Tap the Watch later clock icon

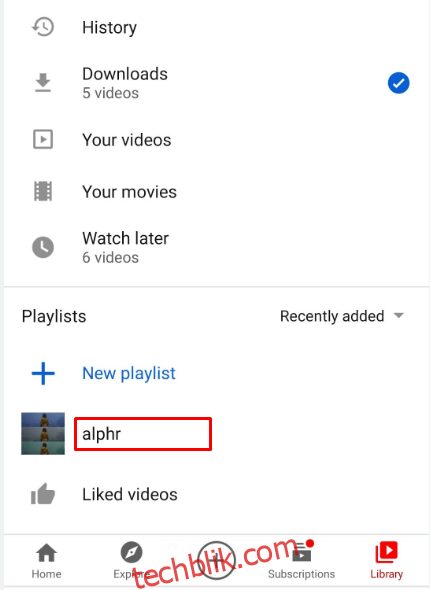point(43,247)
